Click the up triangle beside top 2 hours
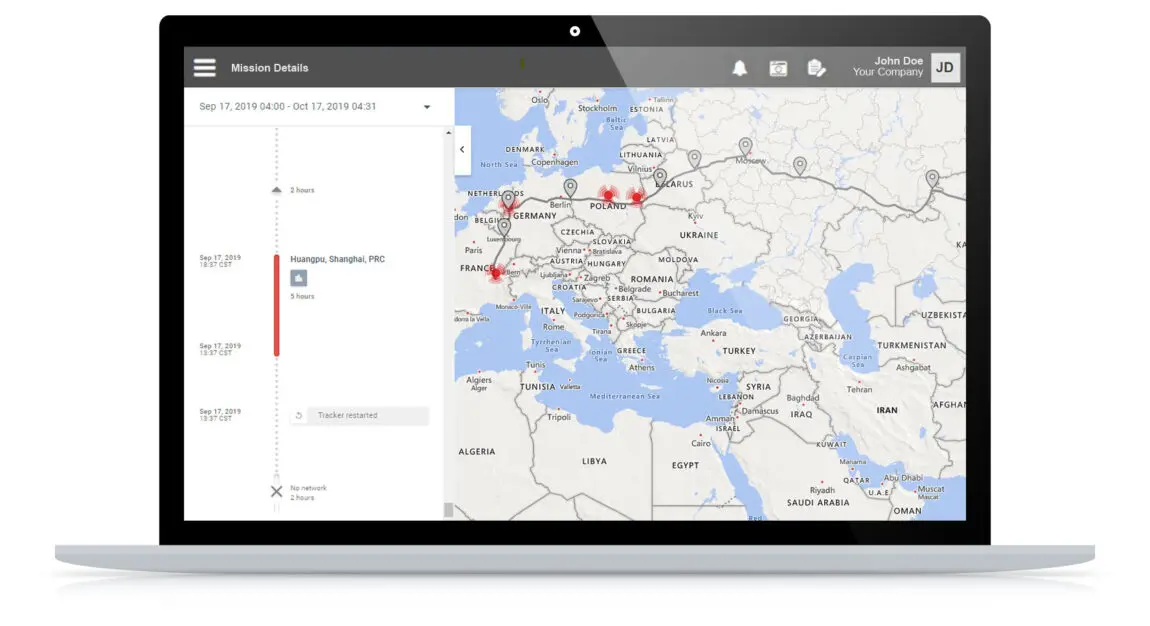The width and height of the screenshot is (1150, 626). [x=276, y=190]
